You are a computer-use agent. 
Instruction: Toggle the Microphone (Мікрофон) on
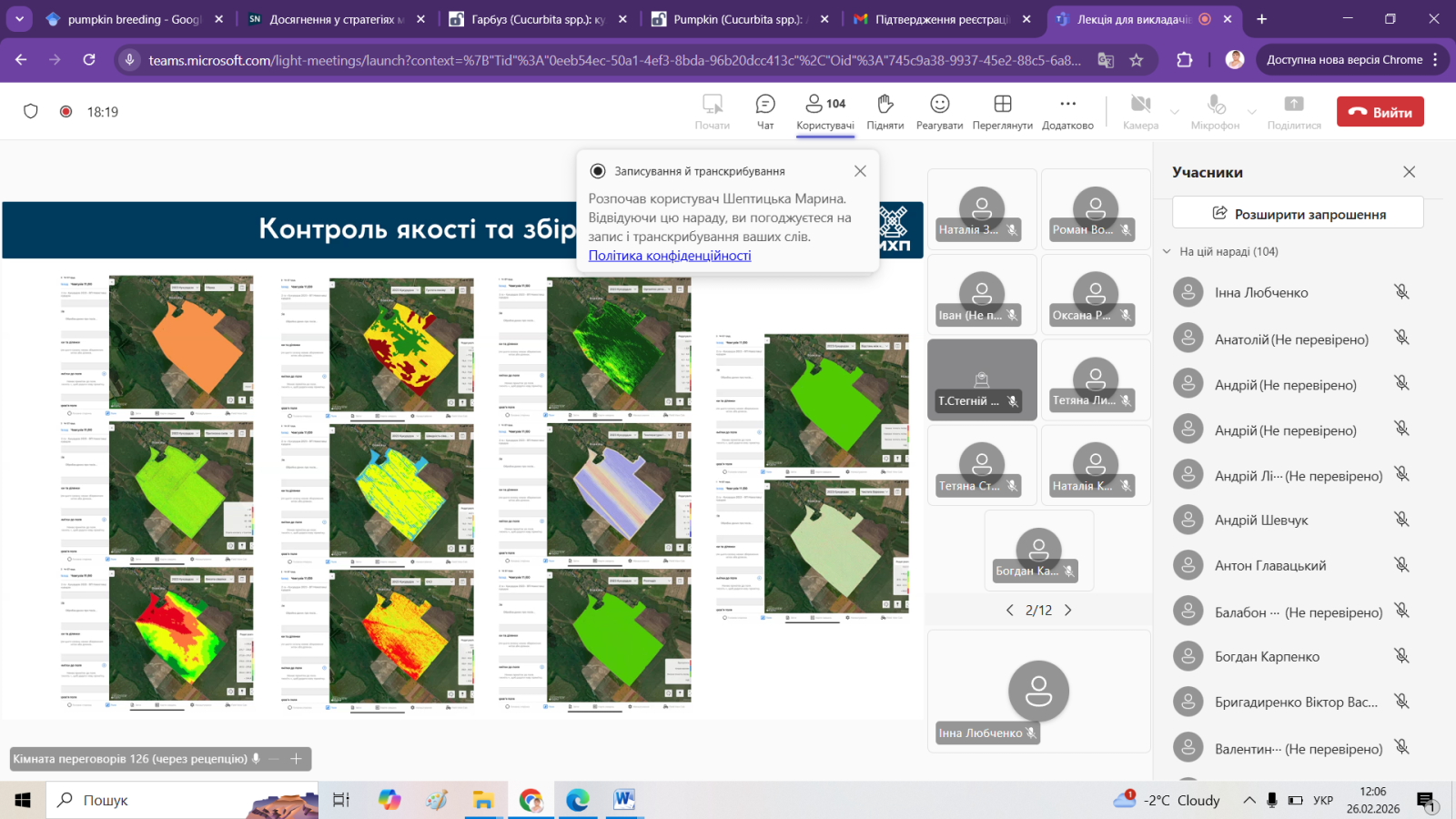[x=1215, y=111]
